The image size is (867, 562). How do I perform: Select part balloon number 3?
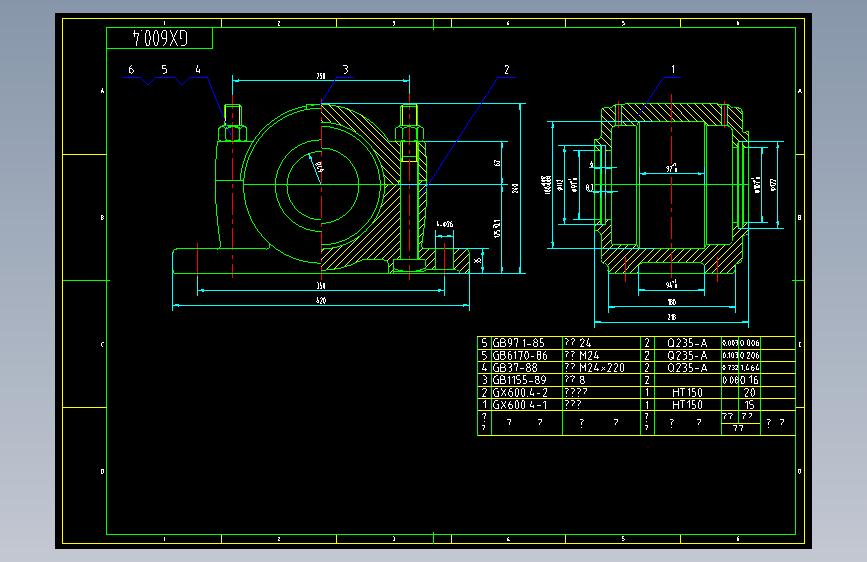tap(346, 70)
